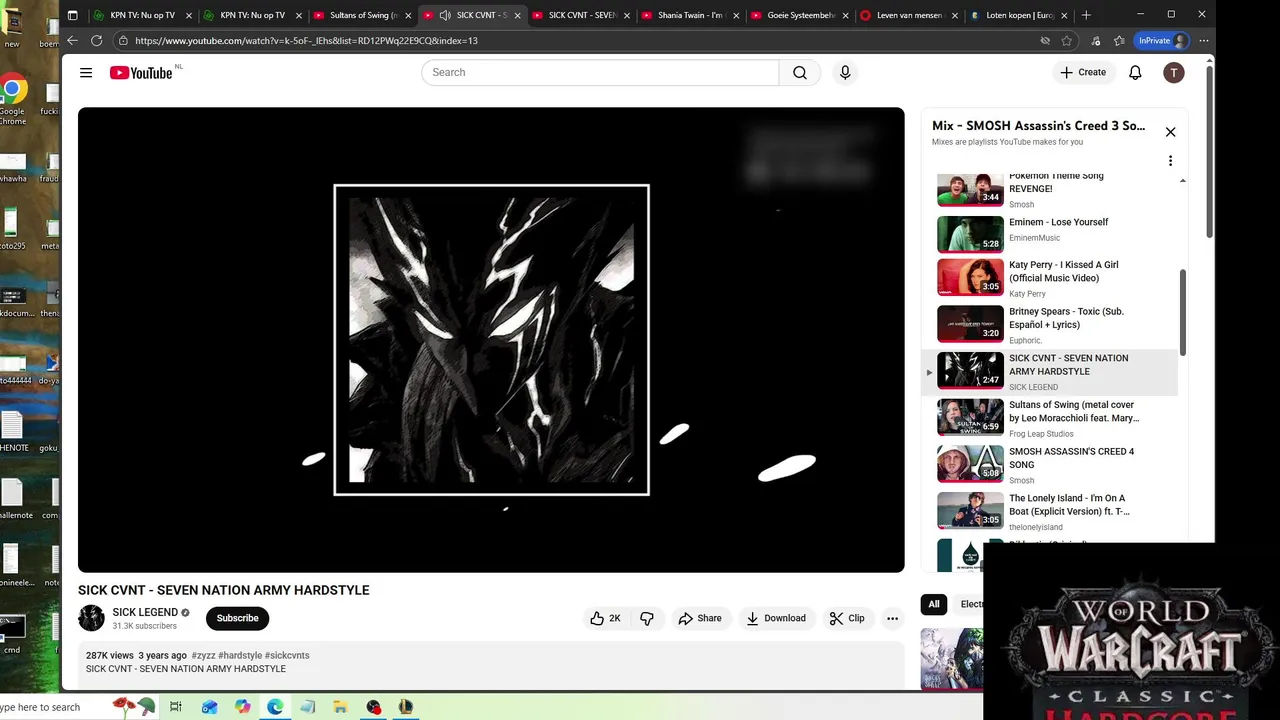Select the All filter chip

934,604
